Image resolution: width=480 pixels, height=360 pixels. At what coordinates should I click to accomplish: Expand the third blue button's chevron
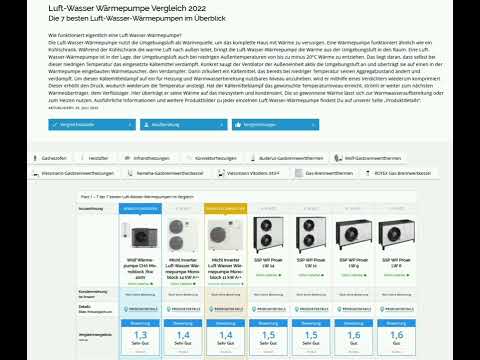pyautogui.click(x=313, y=125)
